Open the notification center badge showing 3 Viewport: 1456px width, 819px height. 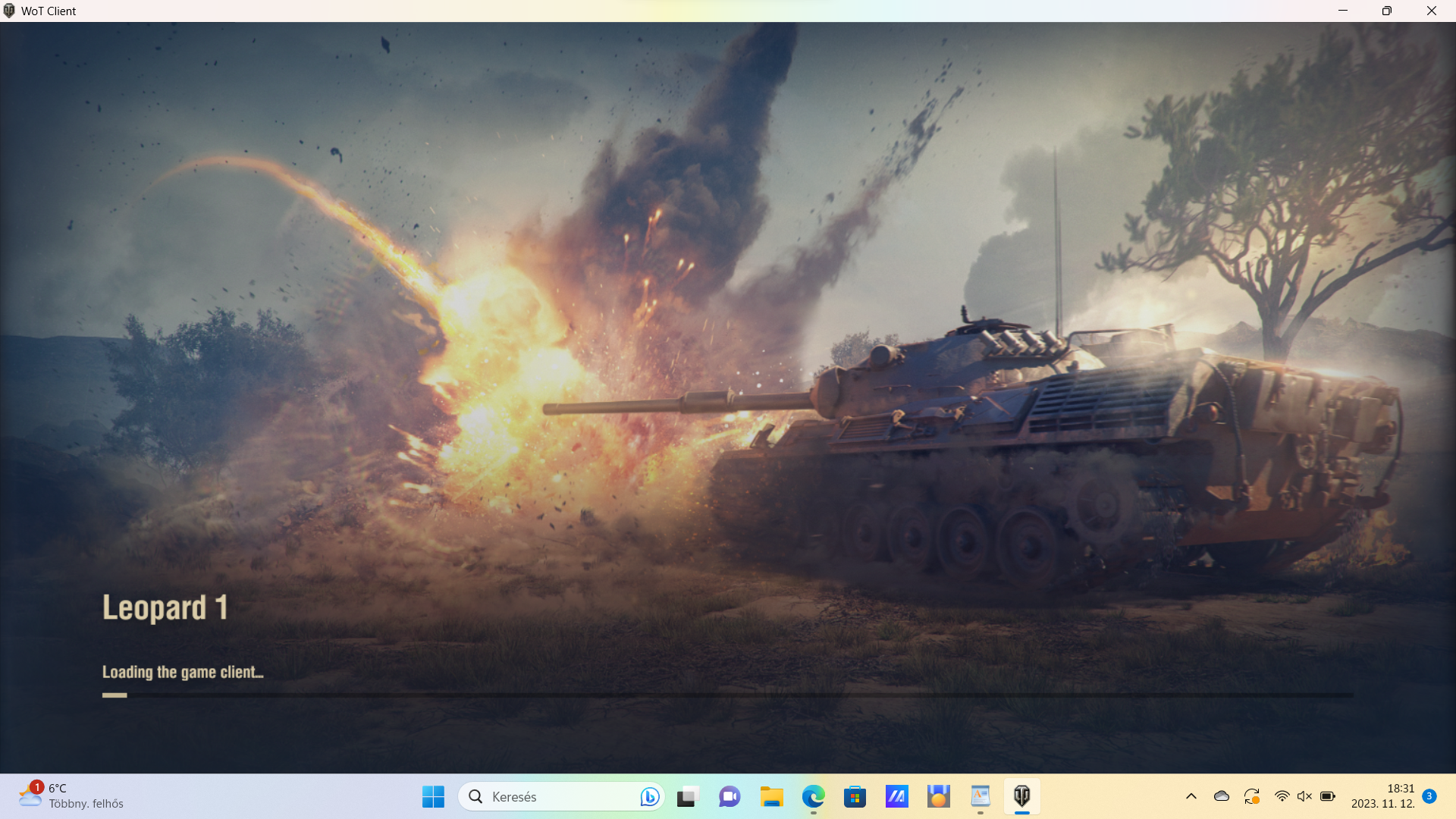tap(1429, 796)
